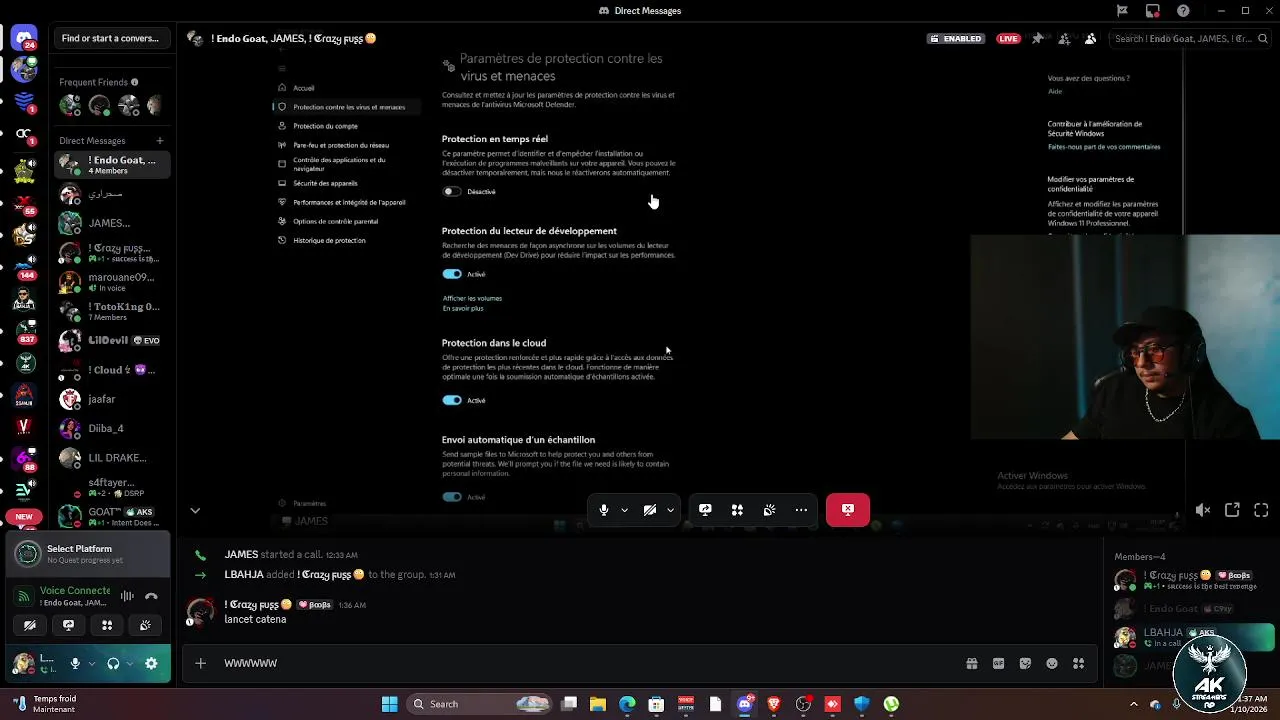Open the JAMES... direct message

112,223
